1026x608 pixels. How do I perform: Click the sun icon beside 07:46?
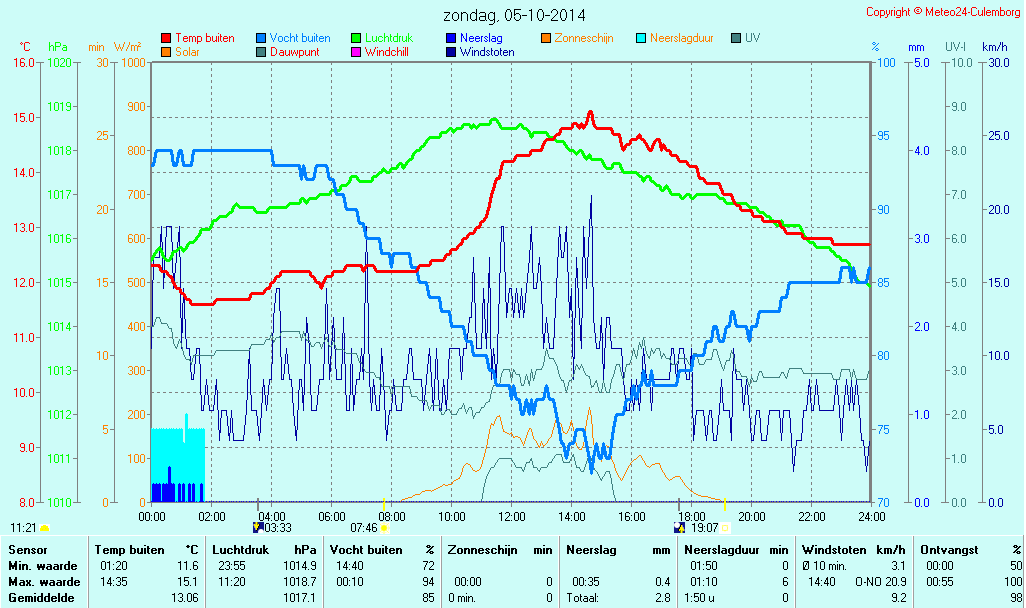pyautogui.click(x=384, y=527)
